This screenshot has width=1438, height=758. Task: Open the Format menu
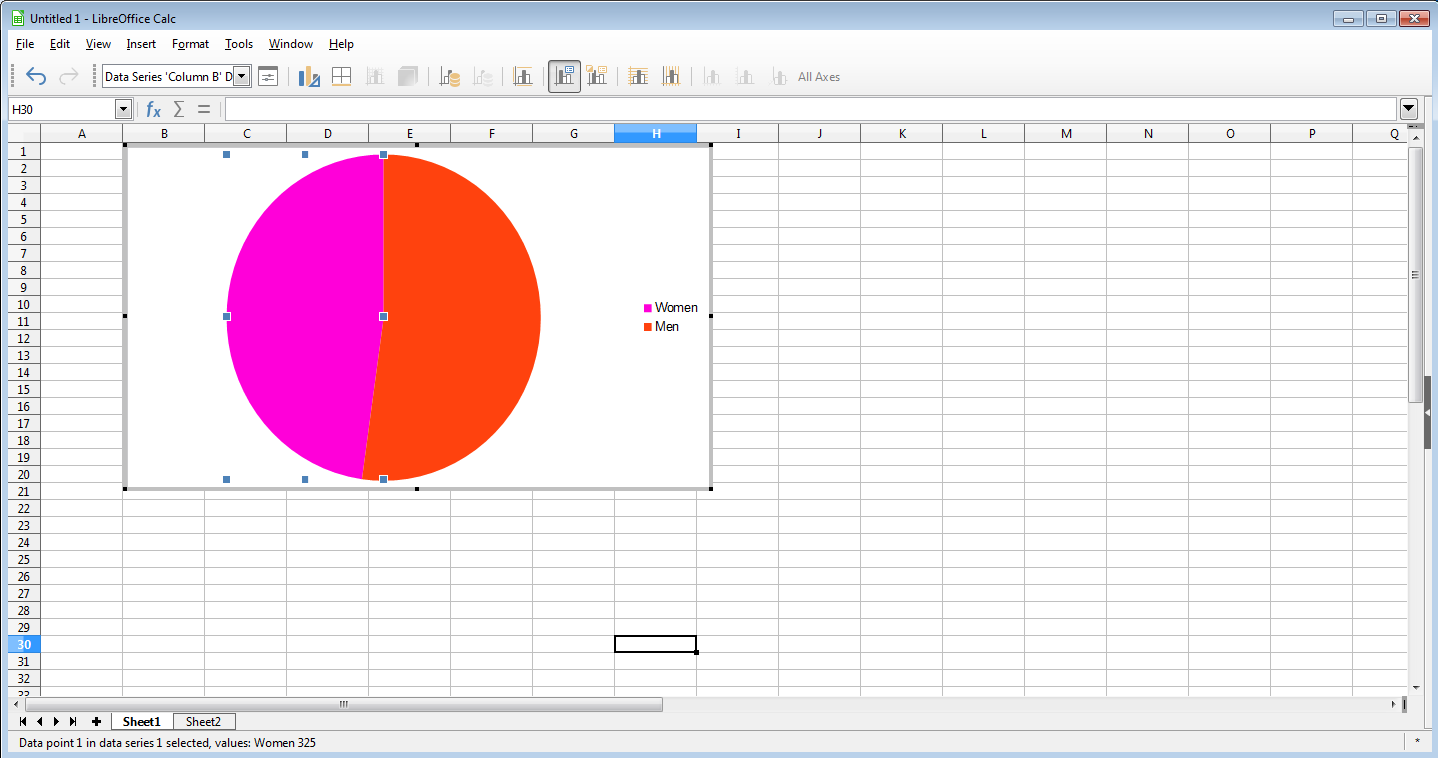pyautogui.click(x=190, y=44)
